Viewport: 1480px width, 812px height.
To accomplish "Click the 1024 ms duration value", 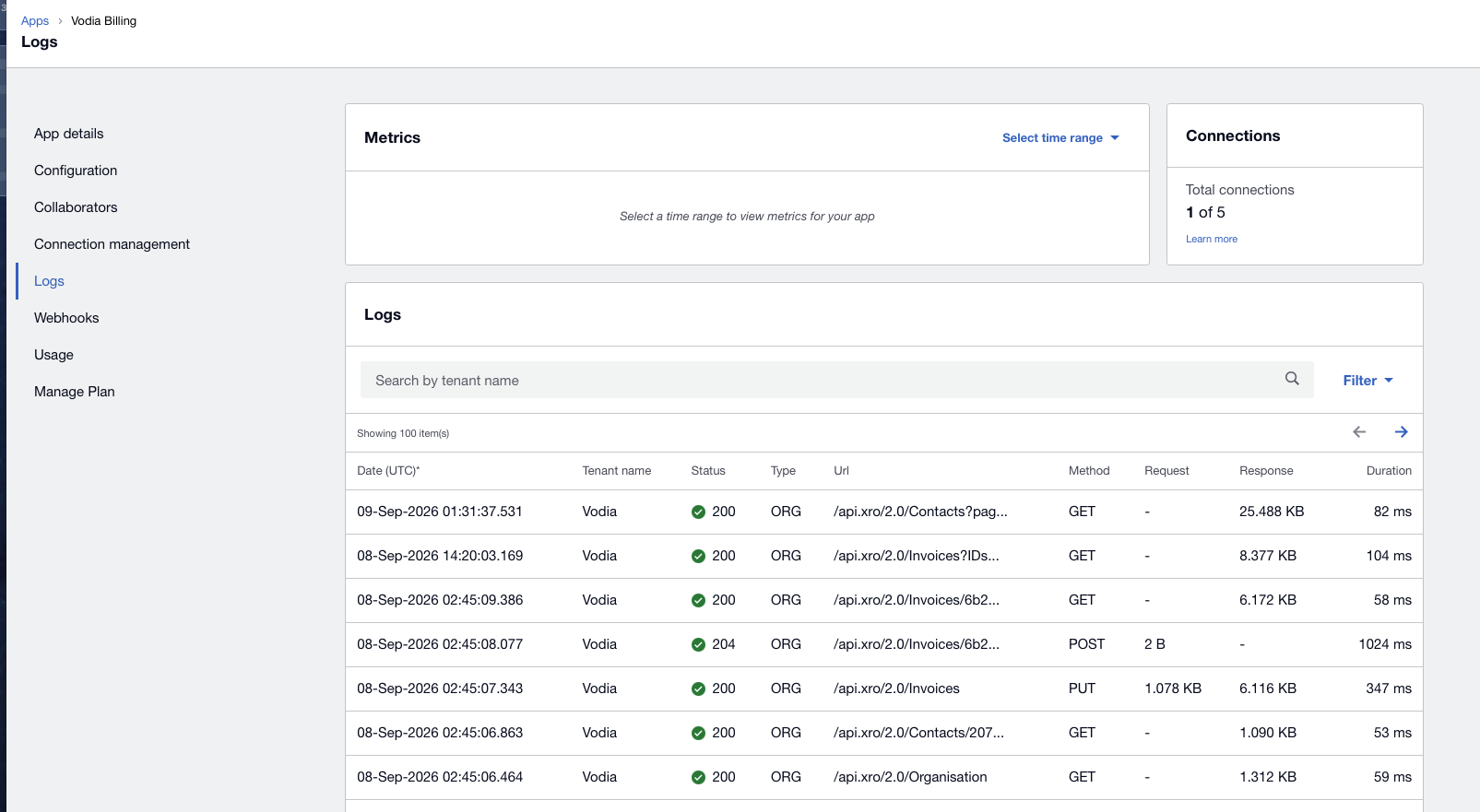I will pos(1385,644).
